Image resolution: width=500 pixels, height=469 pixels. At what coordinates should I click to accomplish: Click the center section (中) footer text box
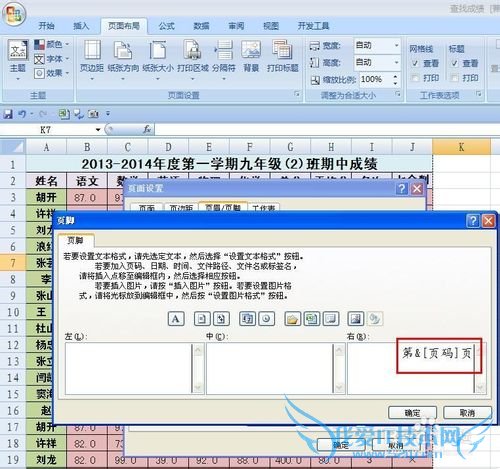click(x=269, y=368)
